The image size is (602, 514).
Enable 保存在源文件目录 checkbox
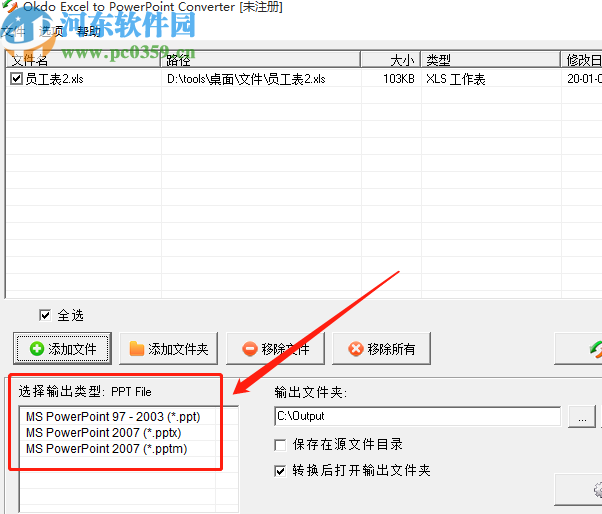point(280,445)
